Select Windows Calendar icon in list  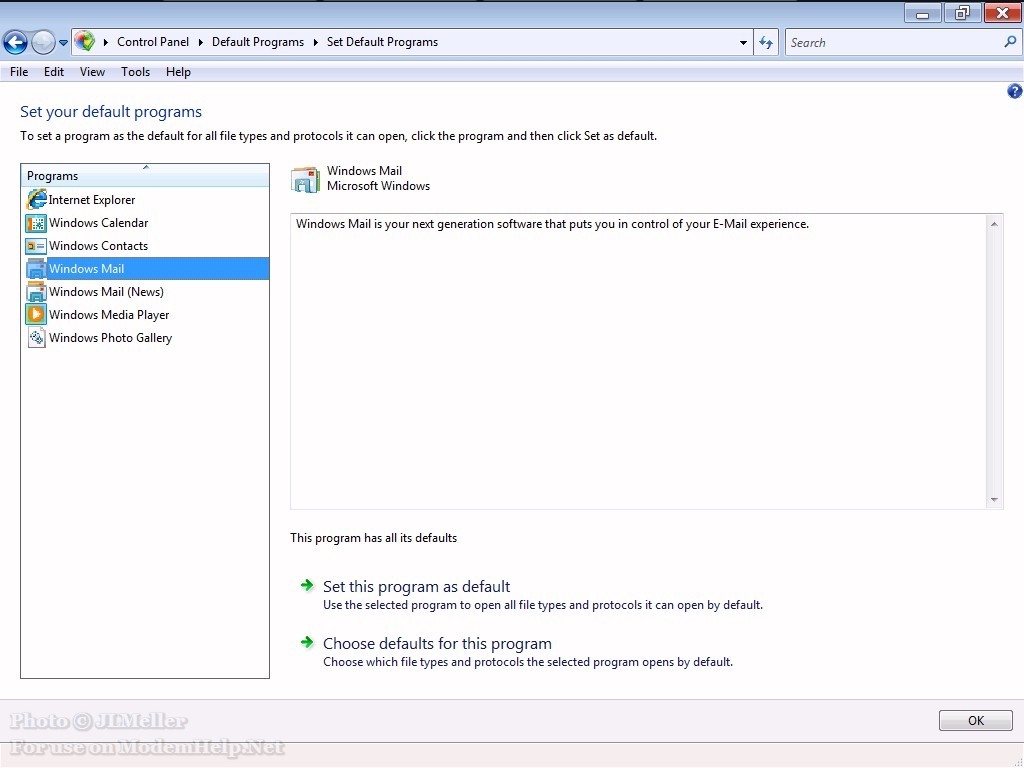36,223
